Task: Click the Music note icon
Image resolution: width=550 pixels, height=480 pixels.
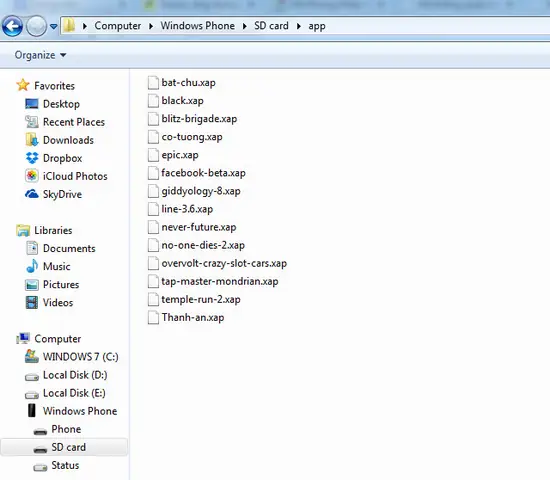Action: pos(32,266)
